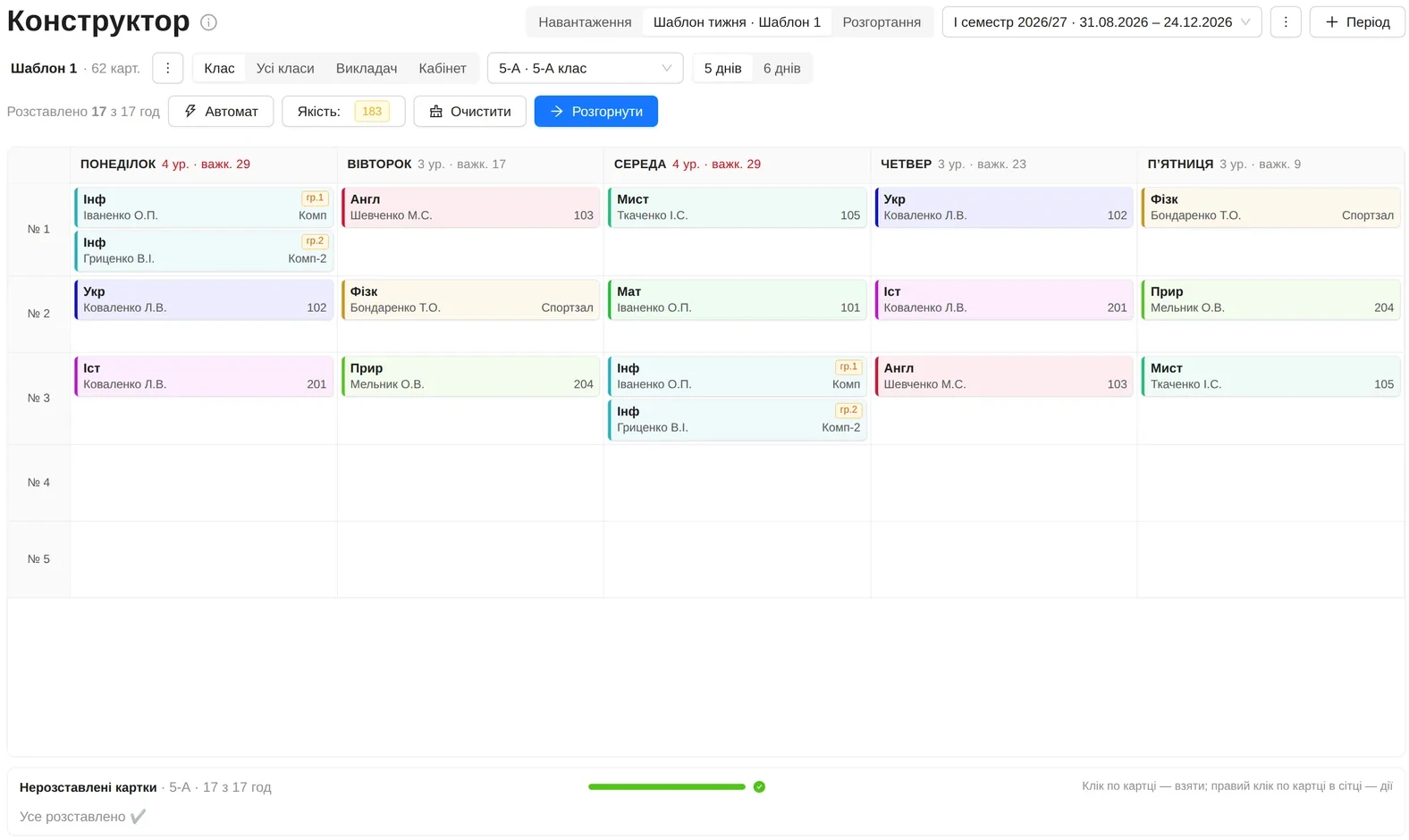Choose the 5 днів week option
1409x840 pixels.
(x=722, y=68)
